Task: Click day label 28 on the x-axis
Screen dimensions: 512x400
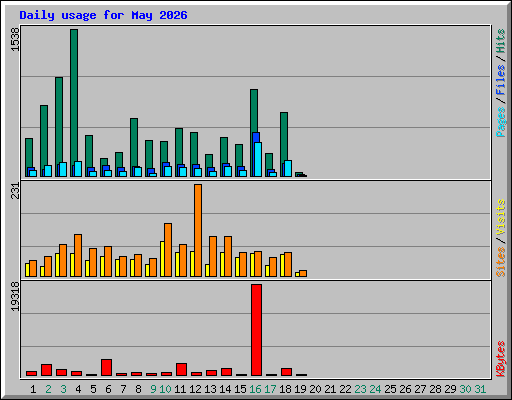Action: [x=435, y=389]
